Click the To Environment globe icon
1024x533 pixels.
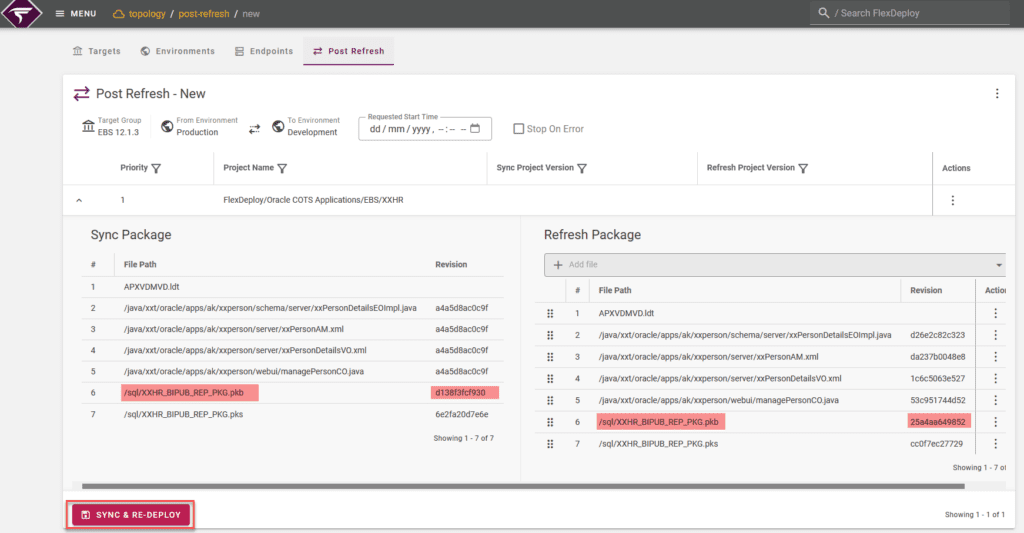(278, 126)
